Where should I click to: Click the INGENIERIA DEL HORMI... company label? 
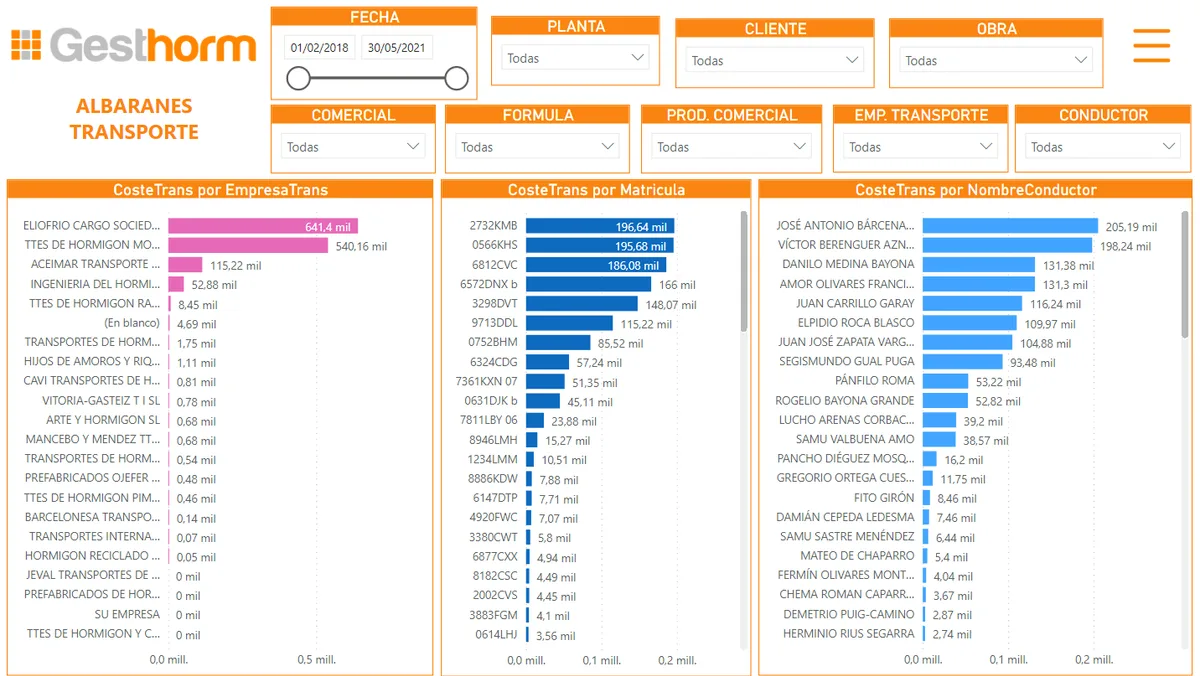pos(95,284)
